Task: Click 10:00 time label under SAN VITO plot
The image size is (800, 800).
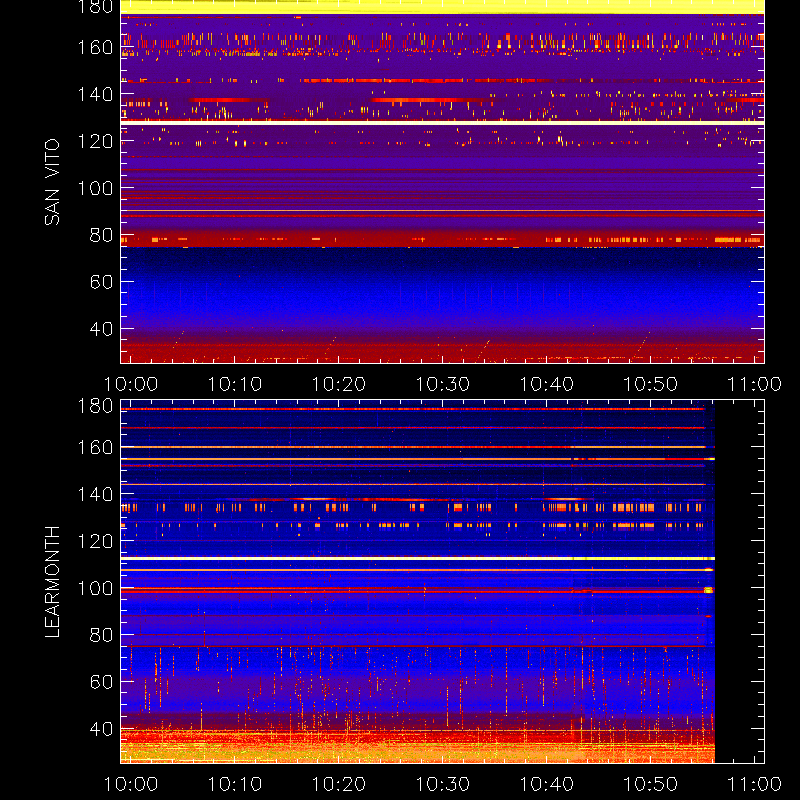Action: point(131,384)
